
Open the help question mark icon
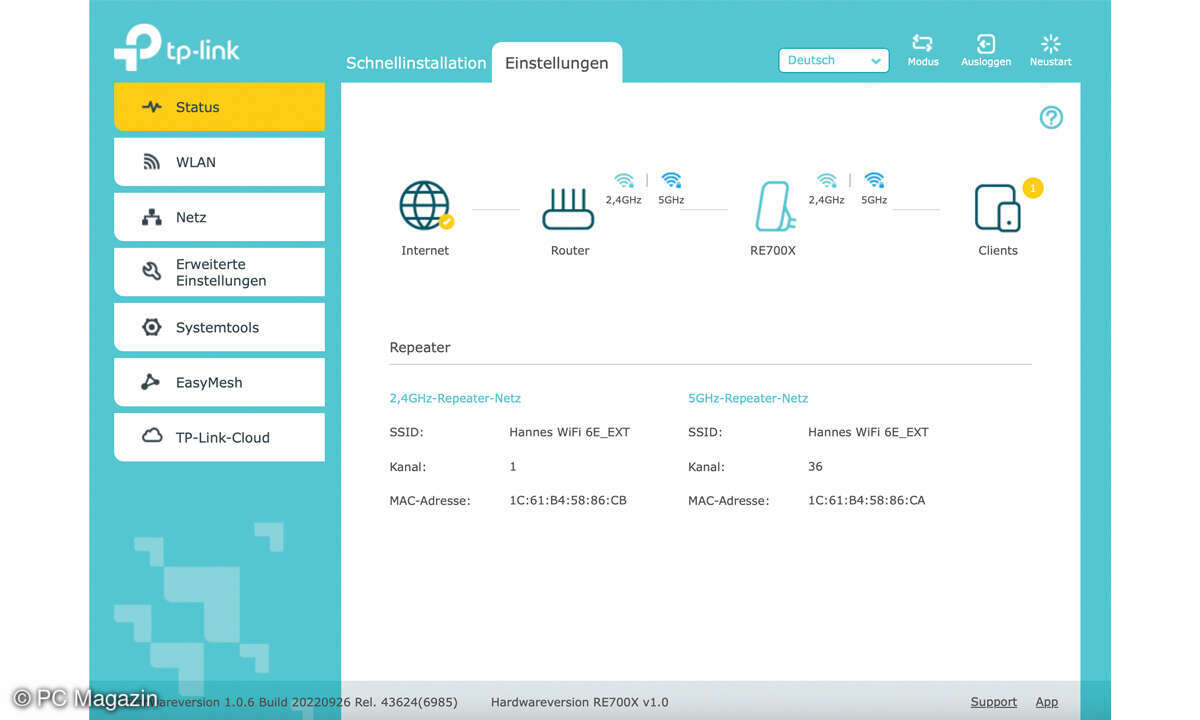tap(1051, 118)
